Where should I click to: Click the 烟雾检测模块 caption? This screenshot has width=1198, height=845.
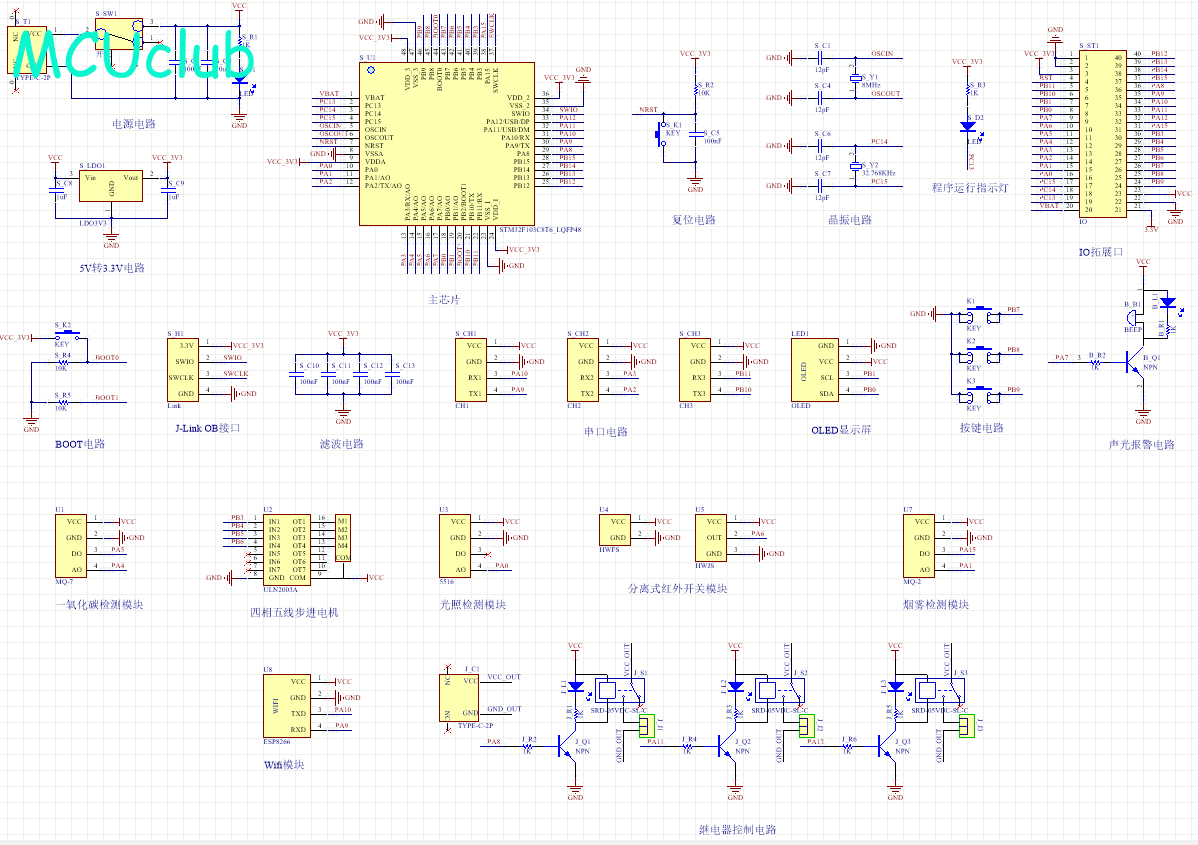click(936, 604)
